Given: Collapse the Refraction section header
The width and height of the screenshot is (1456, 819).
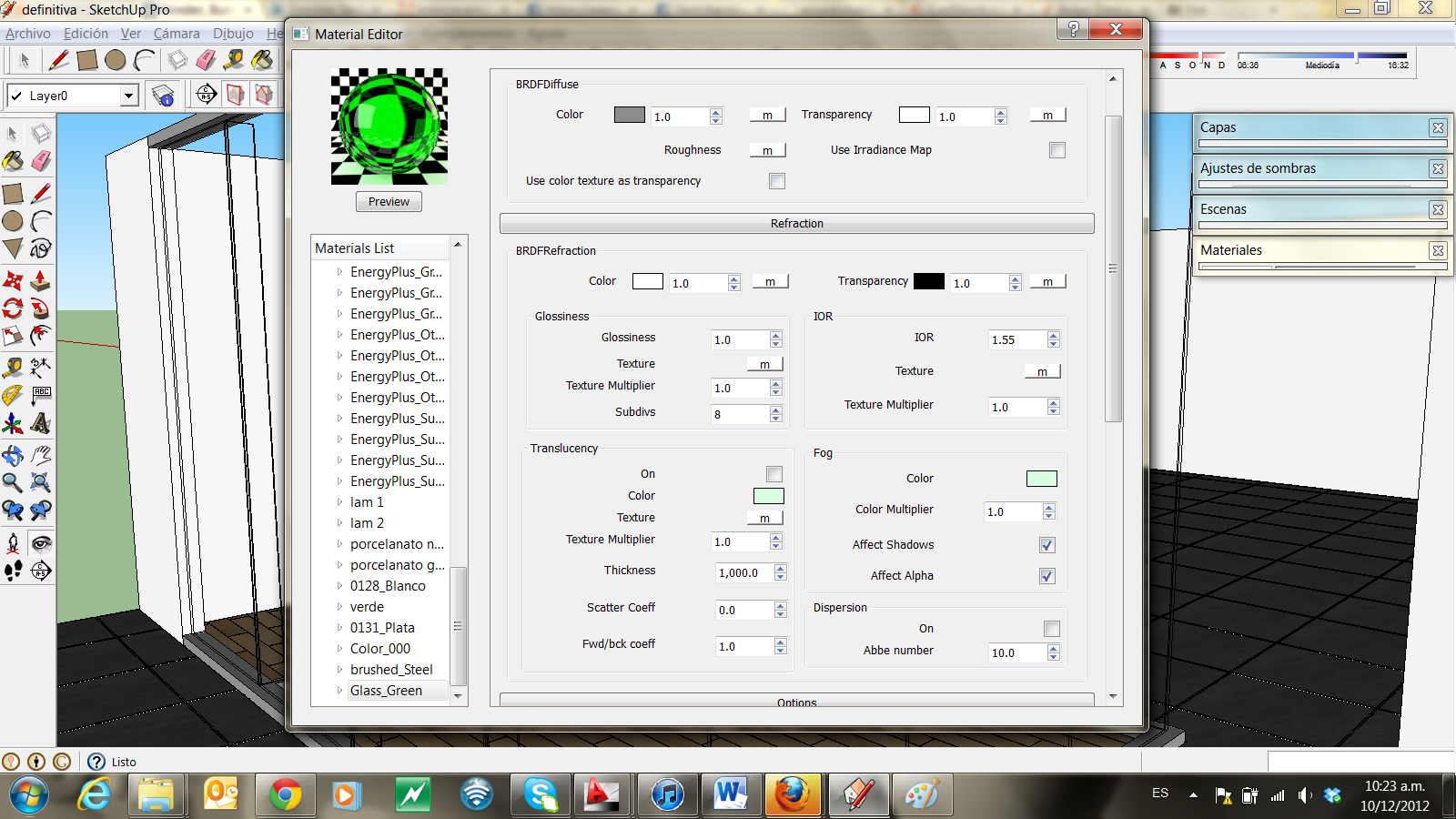Looking at the screenshot, I should pyautogui.click(x=796, y=224).
